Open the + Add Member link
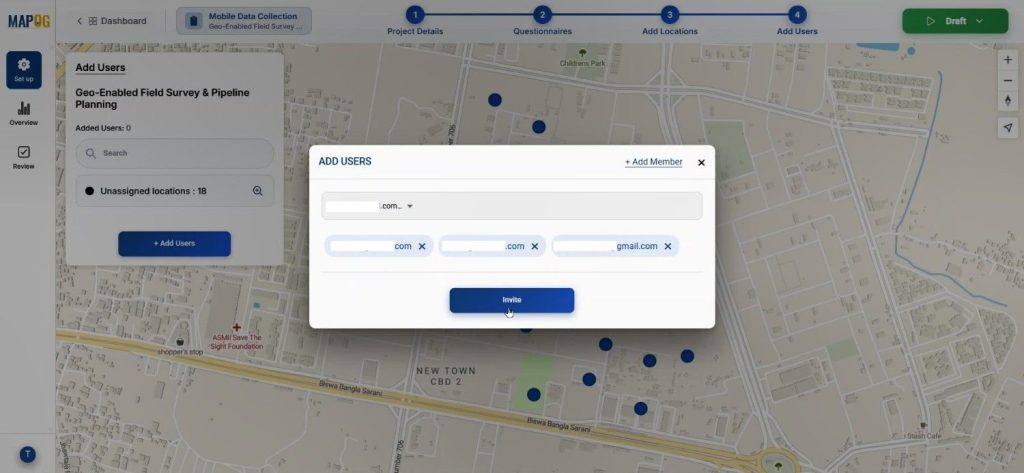 pos(654,162)
